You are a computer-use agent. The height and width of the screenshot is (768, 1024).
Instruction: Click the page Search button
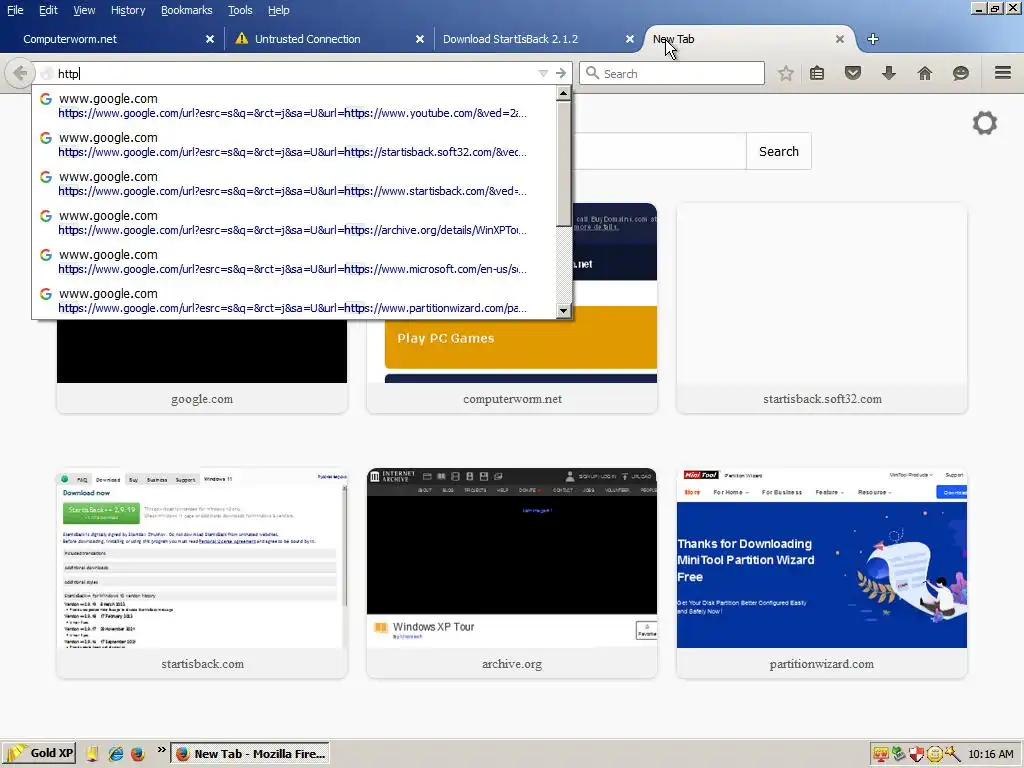pyautogui.click(x=778, y=152)
